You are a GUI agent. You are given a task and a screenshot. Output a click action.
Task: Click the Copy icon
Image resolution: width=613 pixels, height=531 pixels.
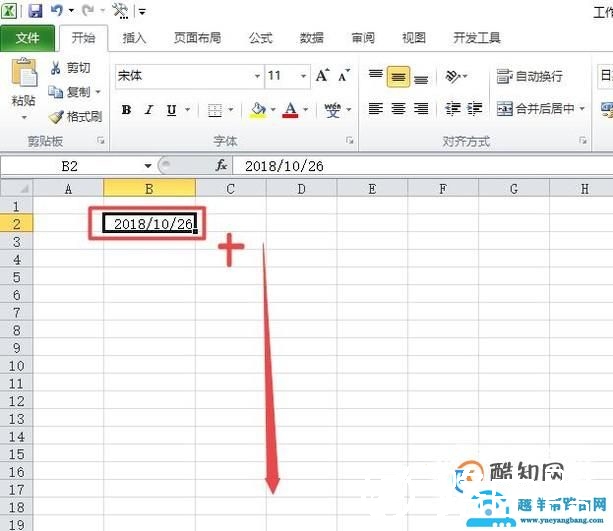click(56, 92)
